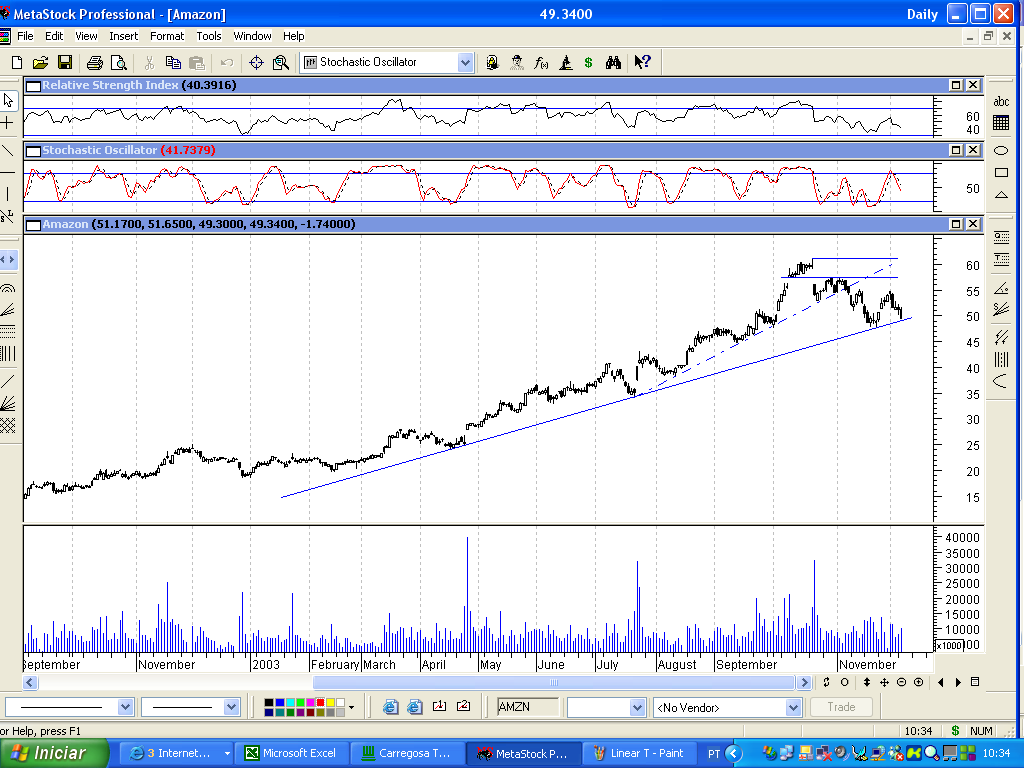The height and width of the screenshot is (768, 1024).
Task: Open the Edit menu
Action: [54, 36]
